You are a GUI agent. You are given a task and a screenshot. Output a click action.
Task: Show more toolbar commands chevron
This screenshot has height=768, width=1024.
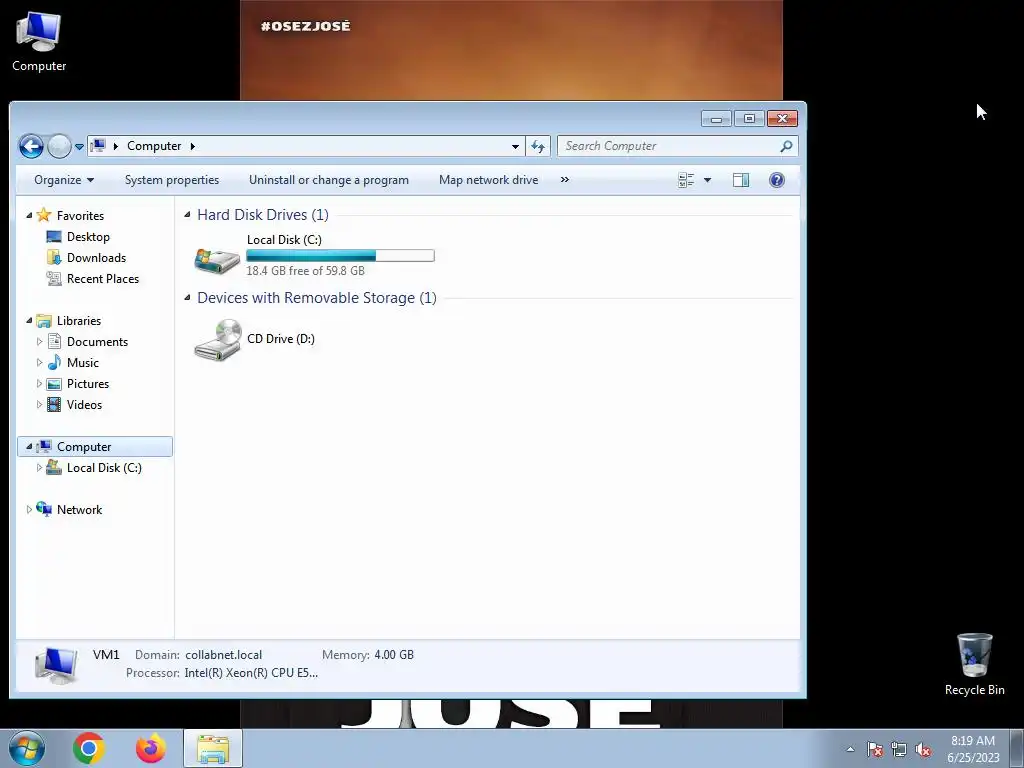point(565,180)
